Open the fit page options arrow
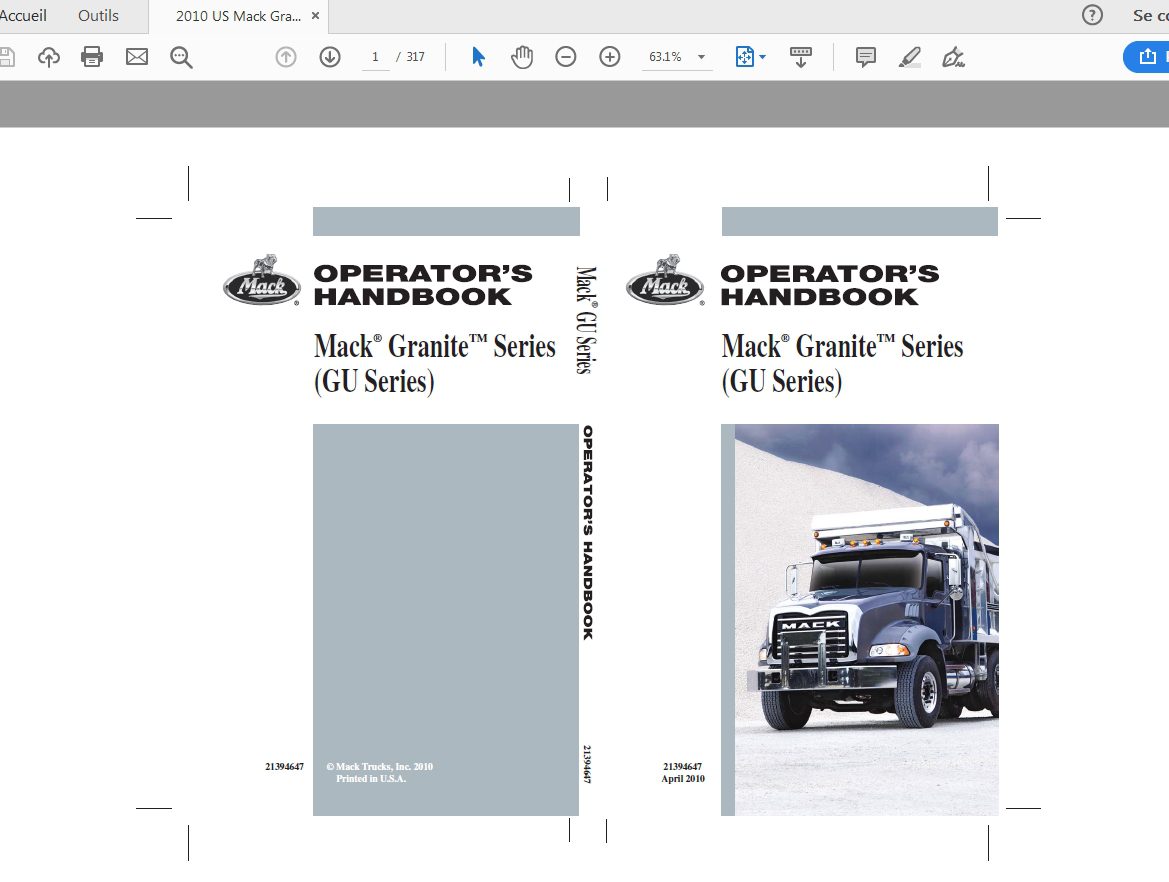1169x882 pixels. click(763, 57)
